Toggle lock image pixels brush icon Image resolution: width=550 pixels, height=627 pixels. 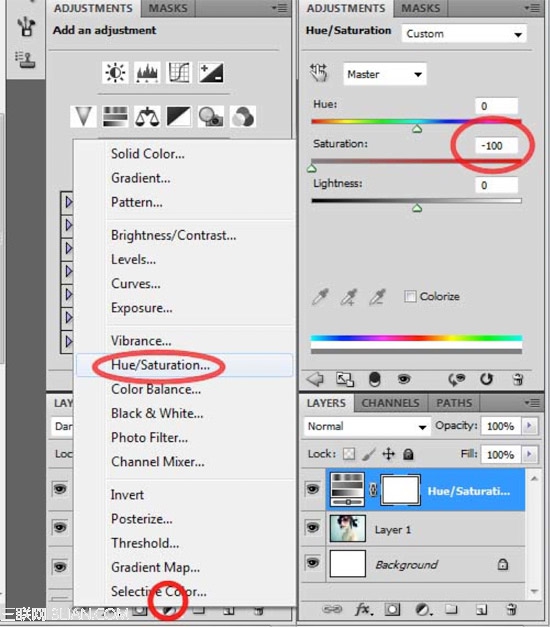point(369,454)
